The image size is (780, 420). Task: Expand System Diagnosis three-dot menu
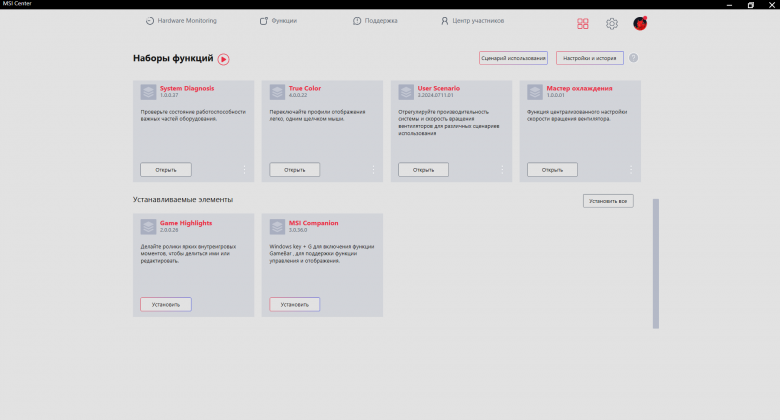pos(244,170)
